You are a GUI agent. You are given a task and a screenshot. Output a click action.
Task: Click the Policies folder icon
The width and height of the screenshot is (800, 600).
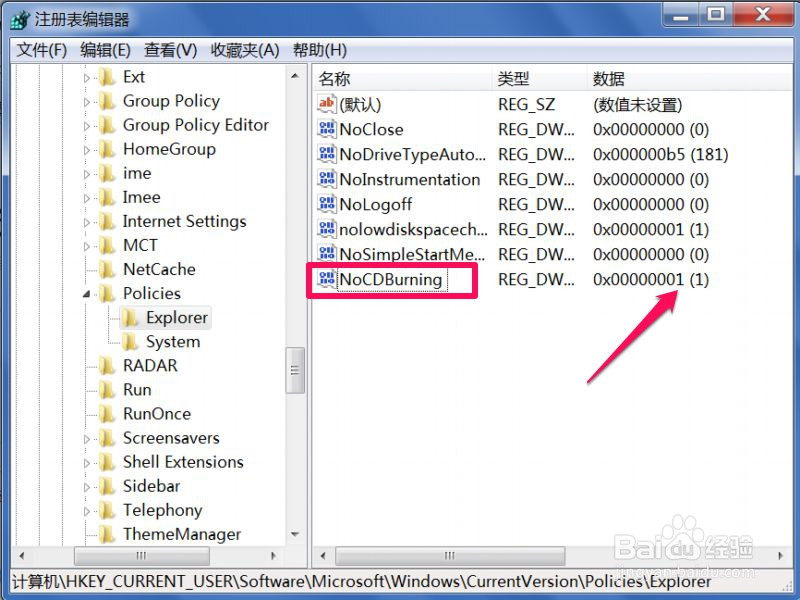pyautogui.click(x=107, y=293)
